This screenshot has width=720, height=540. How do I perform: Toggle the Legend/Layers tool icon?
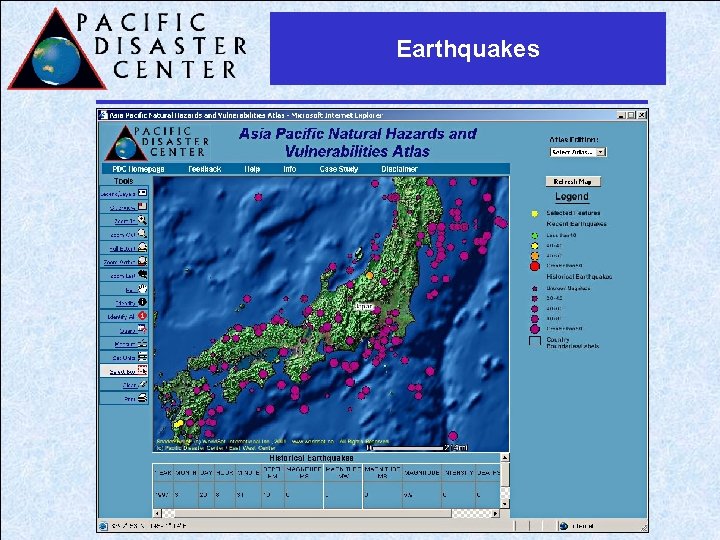143,193
